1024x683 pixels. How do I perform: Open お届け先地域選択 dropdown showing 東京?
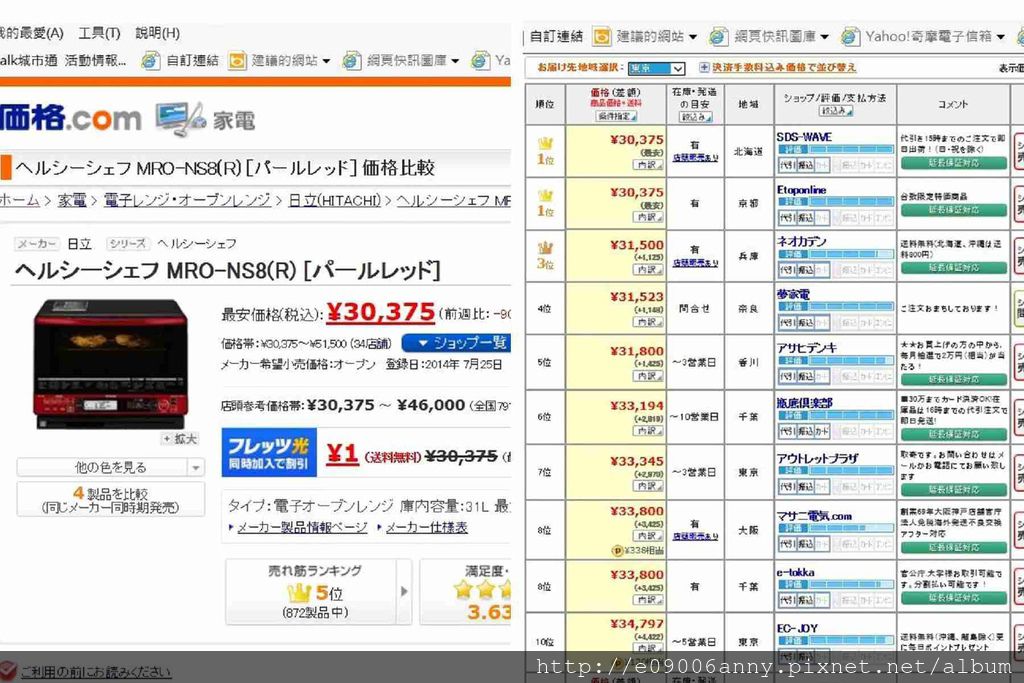coord(656,68)
